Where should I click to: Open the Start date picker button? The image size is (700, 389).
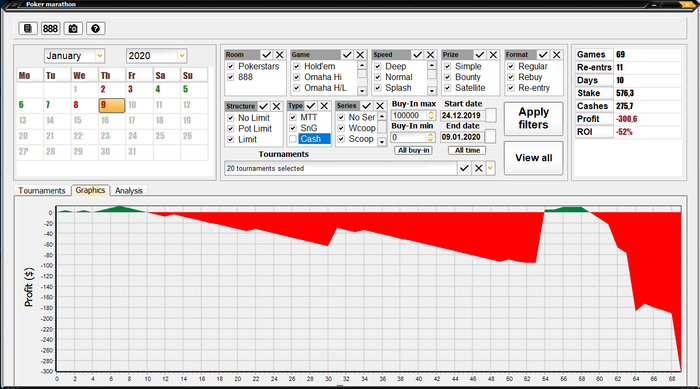point(490,115)
